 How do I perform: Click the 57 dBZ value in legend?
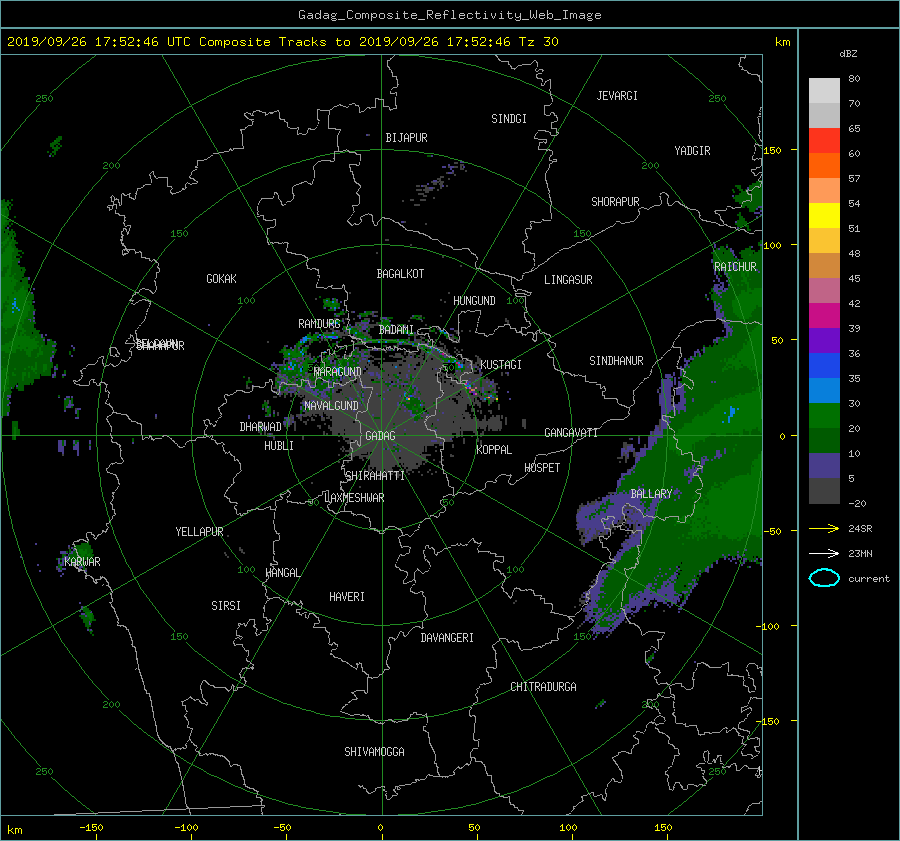[854, 179]
